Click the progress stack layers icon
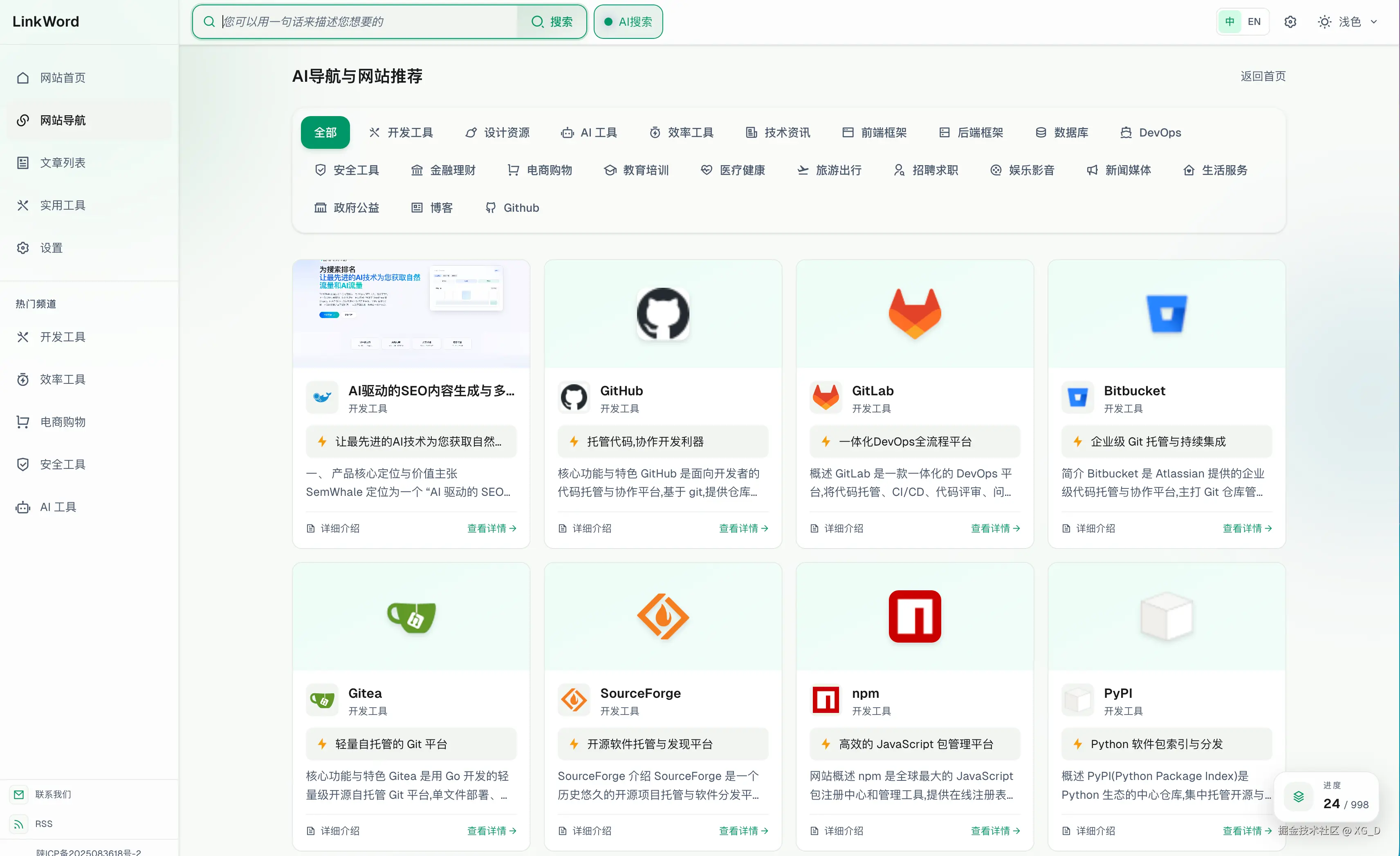Image resolution: width=1400 pixels, height=856 pixels. click(1298, 796)
